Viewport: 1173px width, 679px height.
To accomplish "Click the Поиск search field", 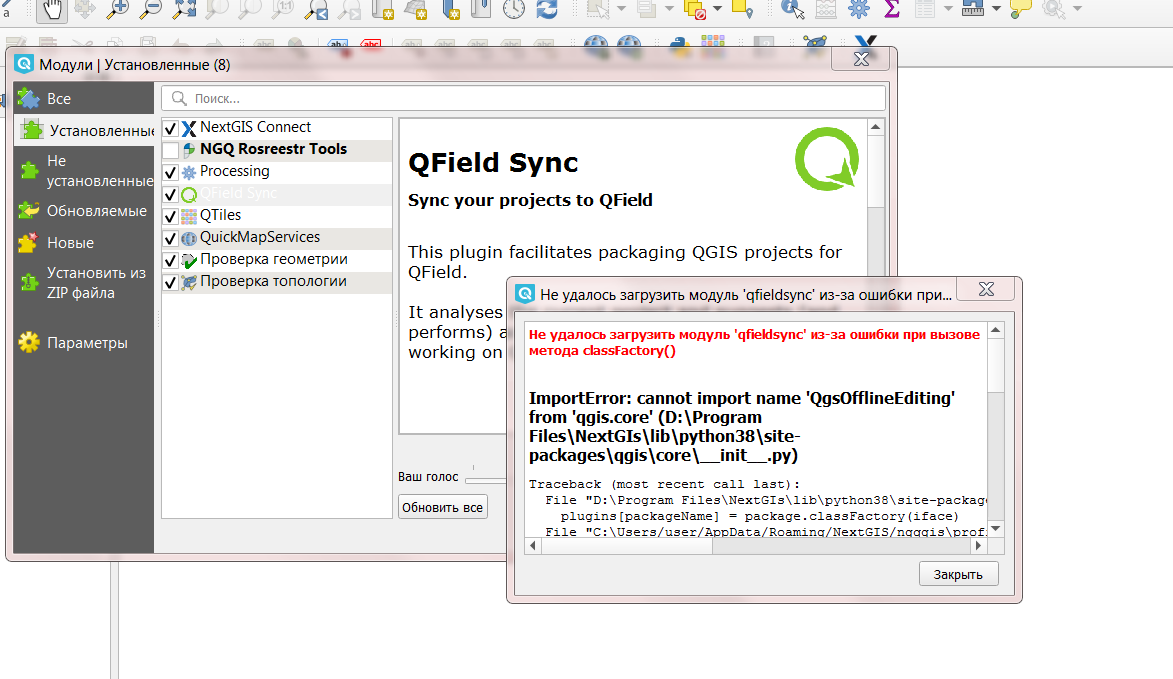I will point(524,98).
